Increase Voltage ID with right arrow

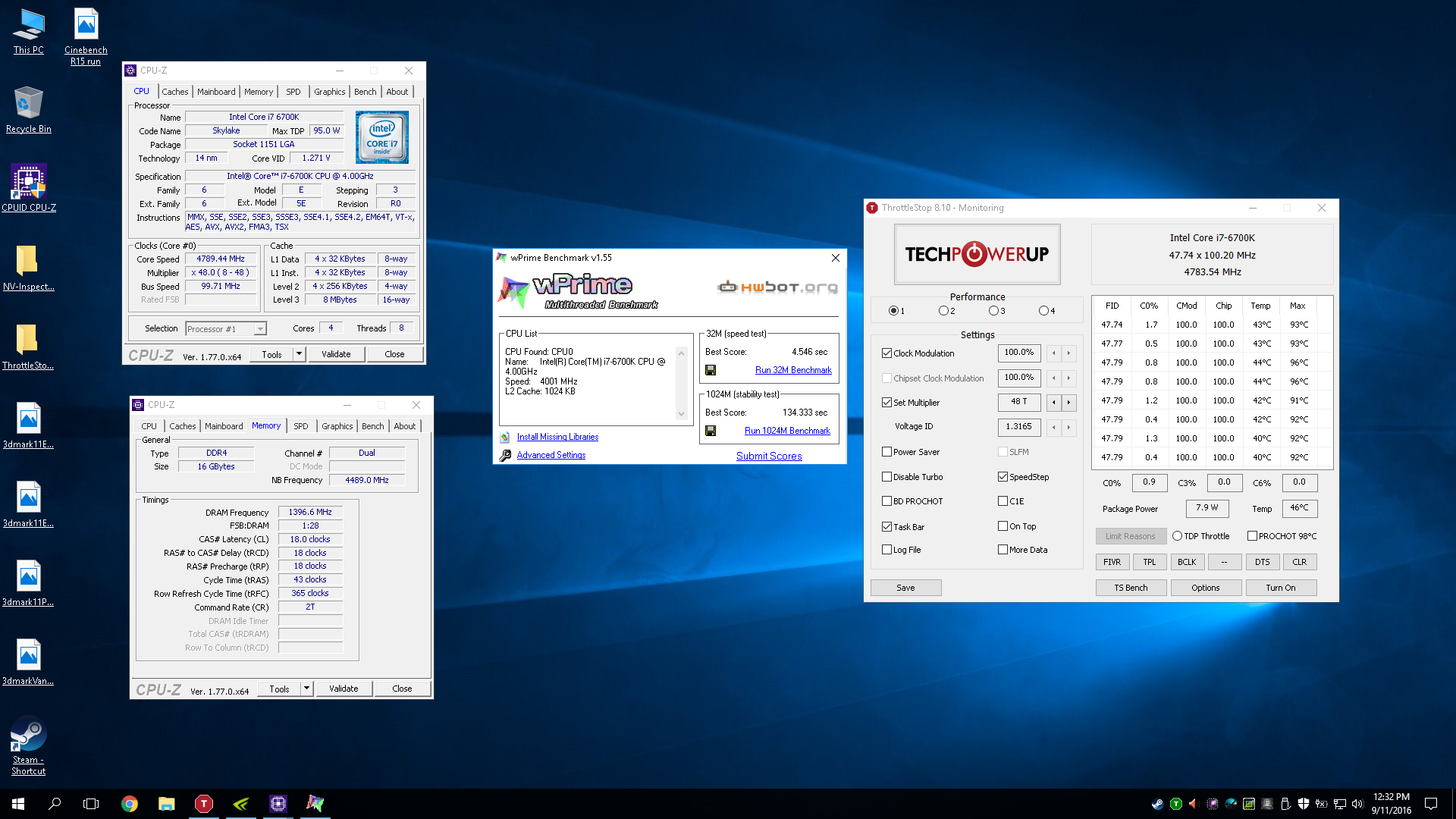[1068, 427]
